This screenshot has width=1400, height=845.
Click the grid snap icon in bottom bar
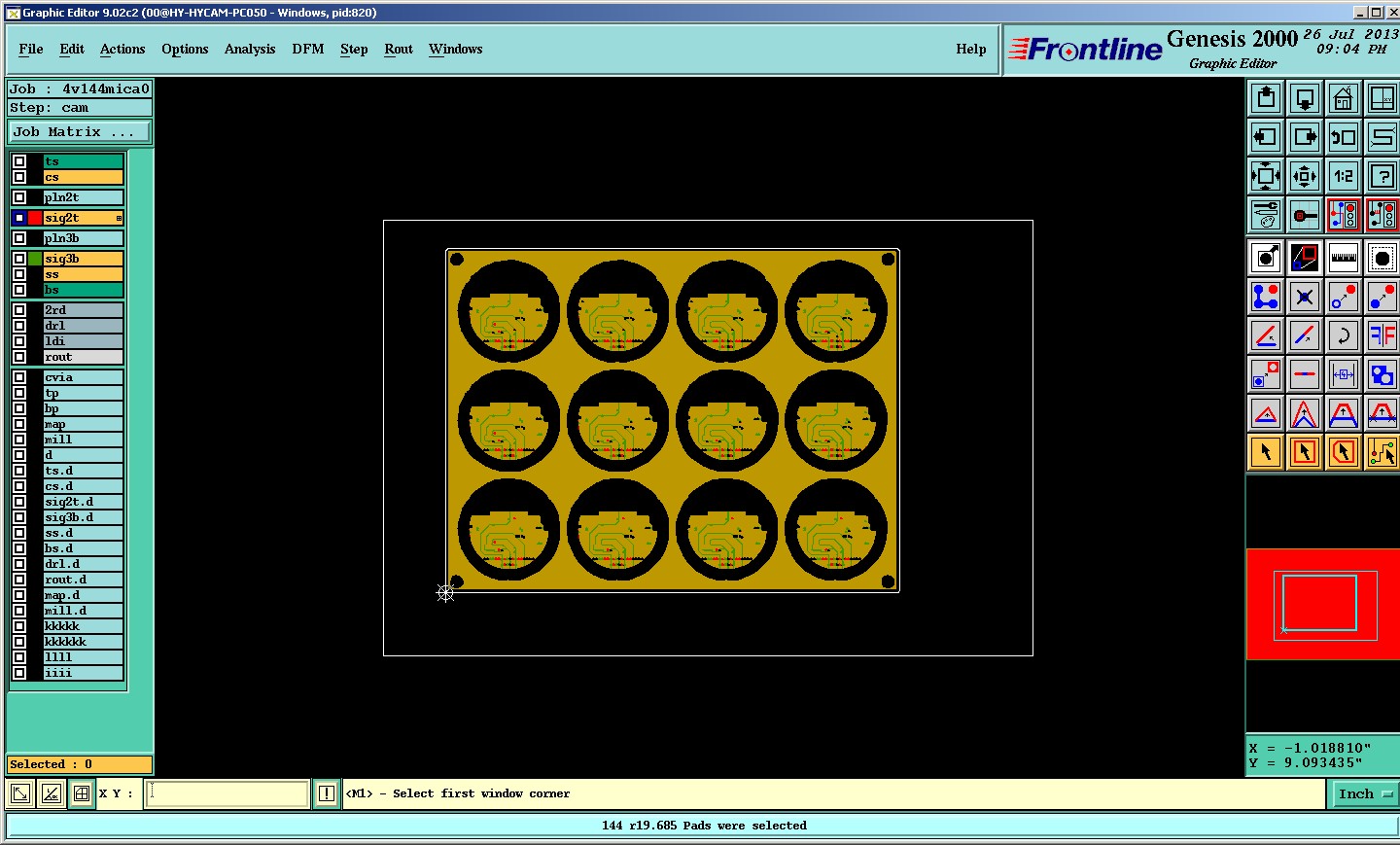(x=82, y=793)
